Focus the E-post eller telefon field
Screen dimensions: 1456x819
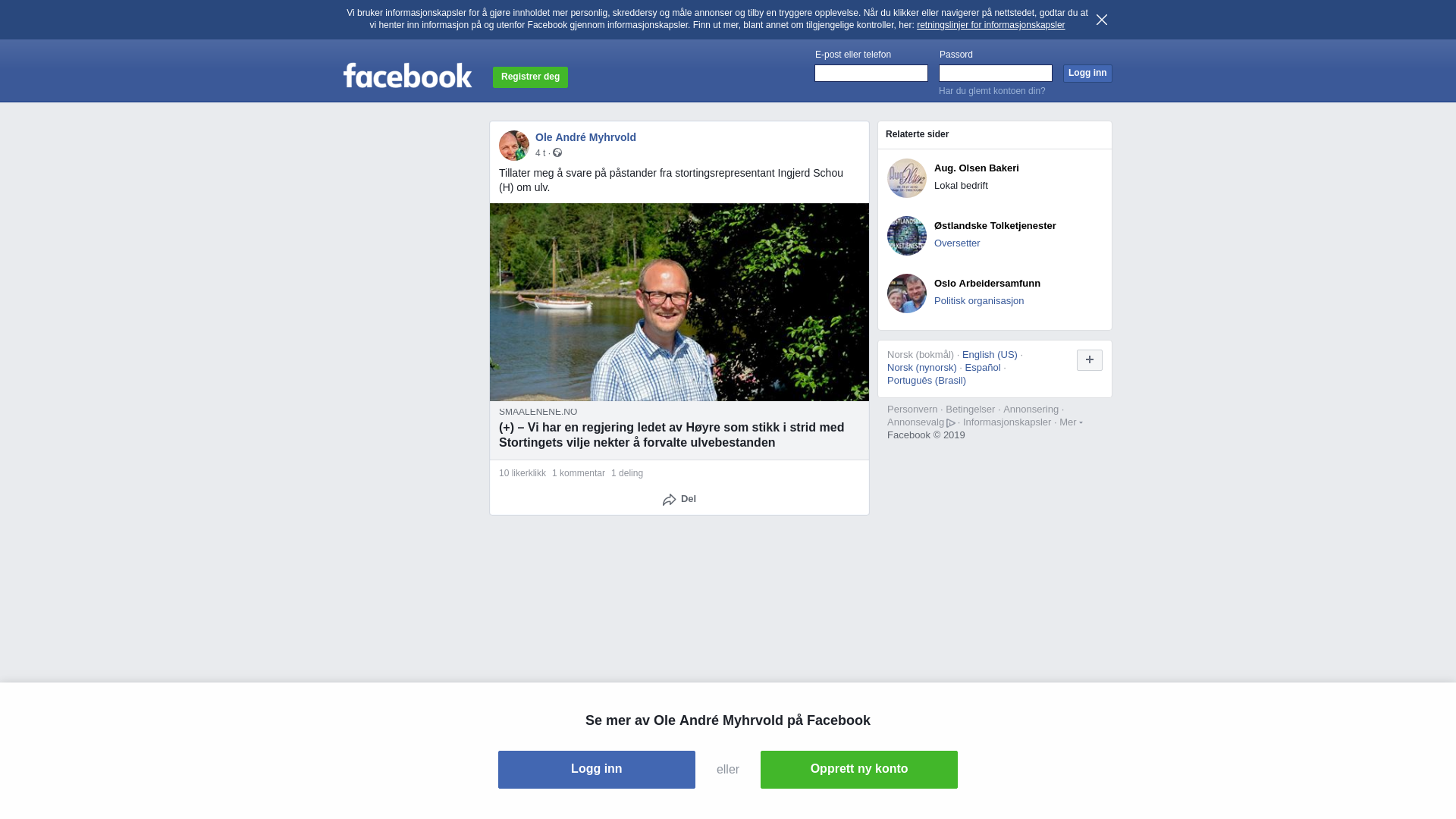click(x=871, y=73)
